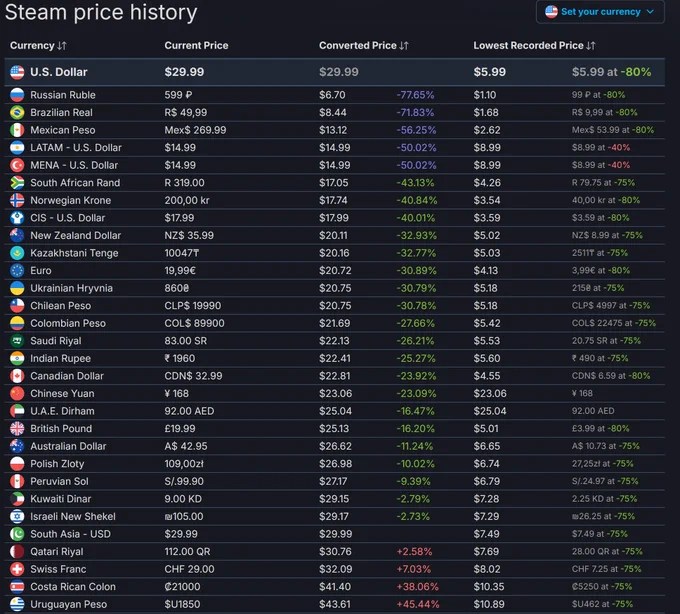680x614 pixels.
Task: Click the Ukrainian Hryvnia flag icon
Action: click(17, 288)
